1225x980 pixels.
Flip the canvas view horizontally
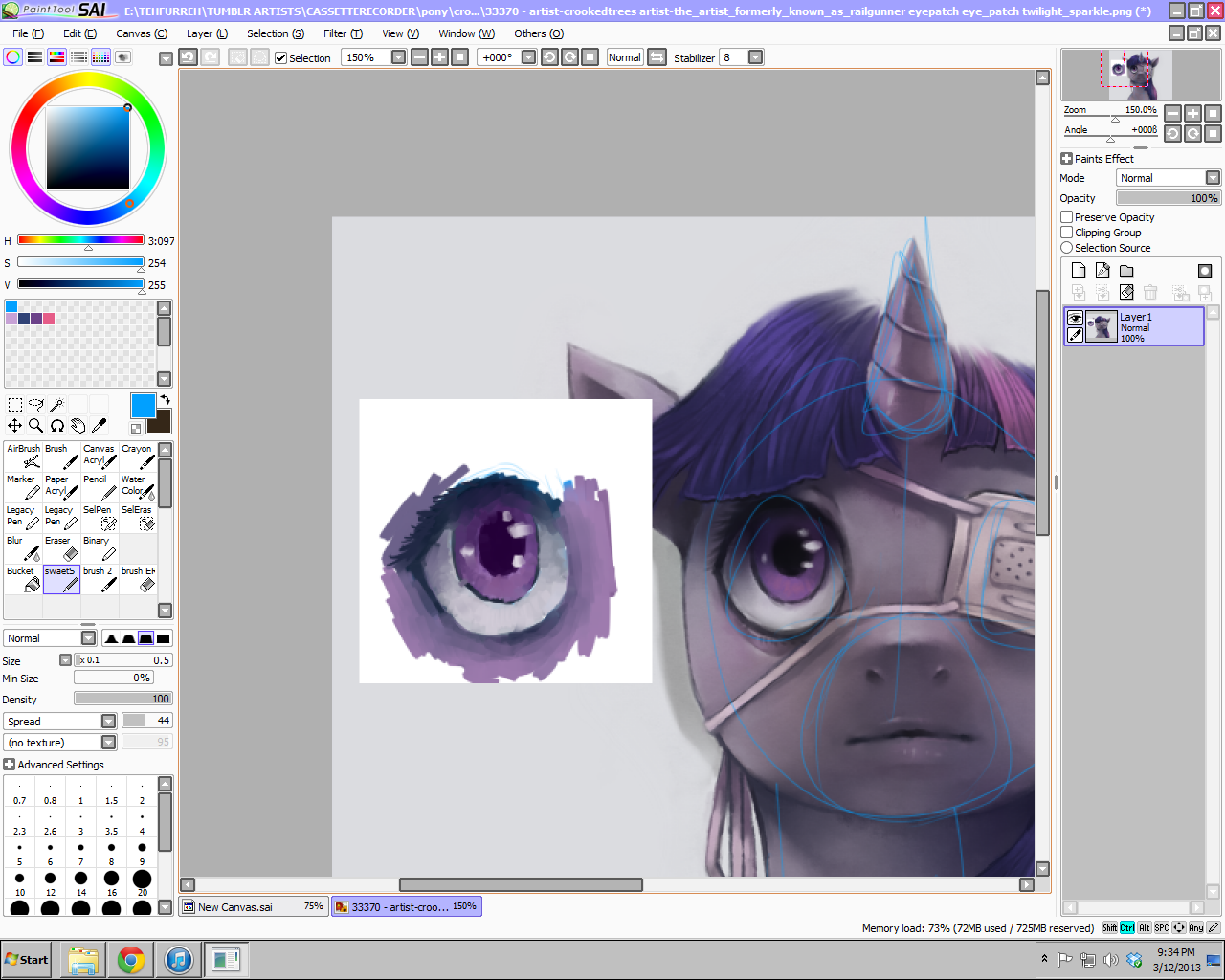[x=657, y=57]
